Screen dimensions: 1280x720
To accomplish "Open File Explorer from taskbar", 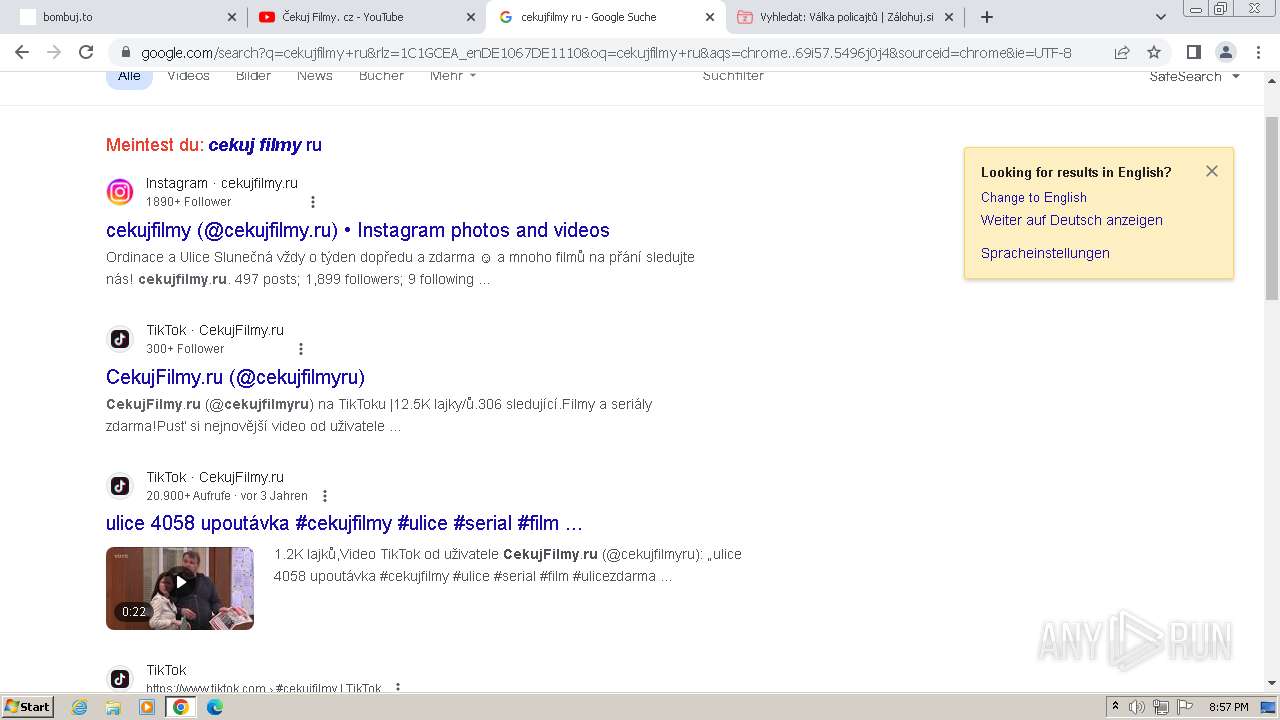I will (x=113, y=707).
